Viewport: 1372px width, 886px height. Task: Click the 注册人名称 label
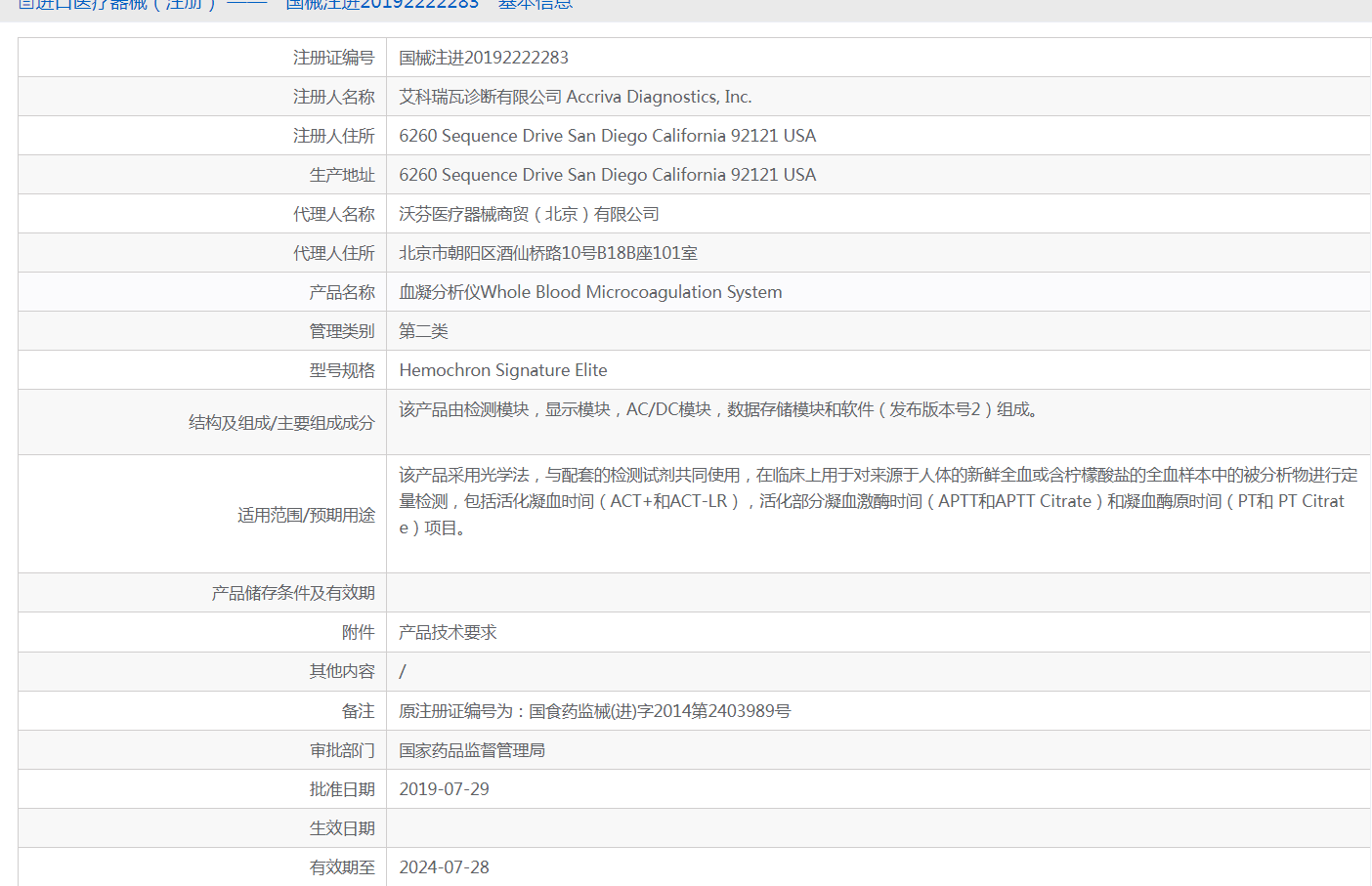(334, 97)
